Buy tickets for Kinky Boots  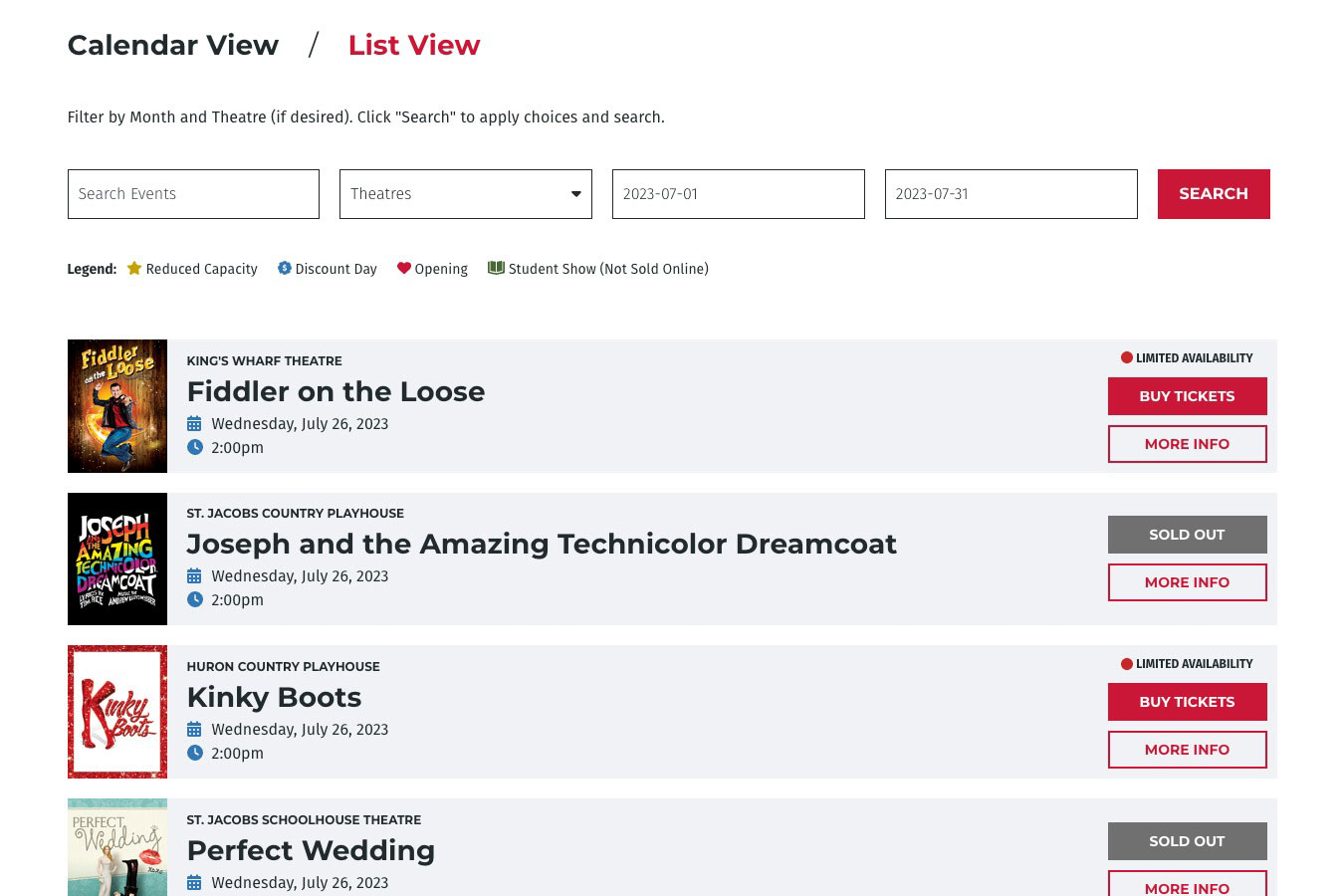1187,702
